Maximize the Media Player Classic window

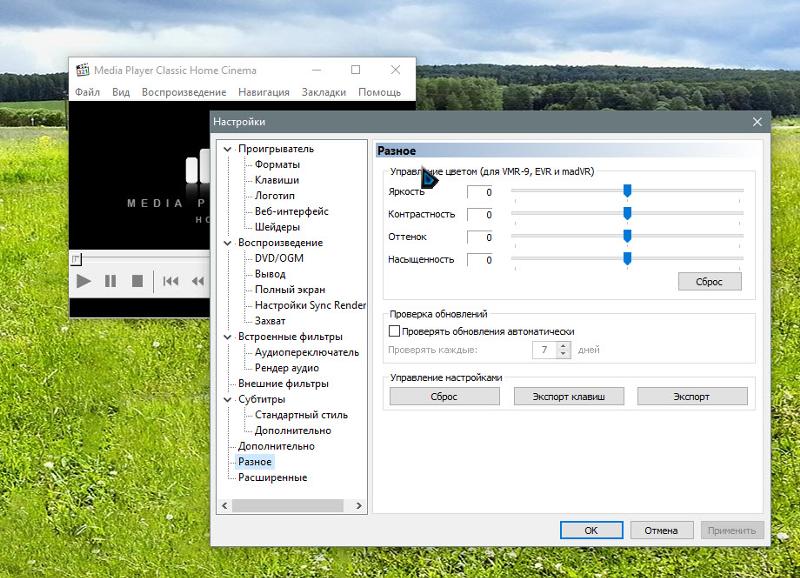(356, 70)
